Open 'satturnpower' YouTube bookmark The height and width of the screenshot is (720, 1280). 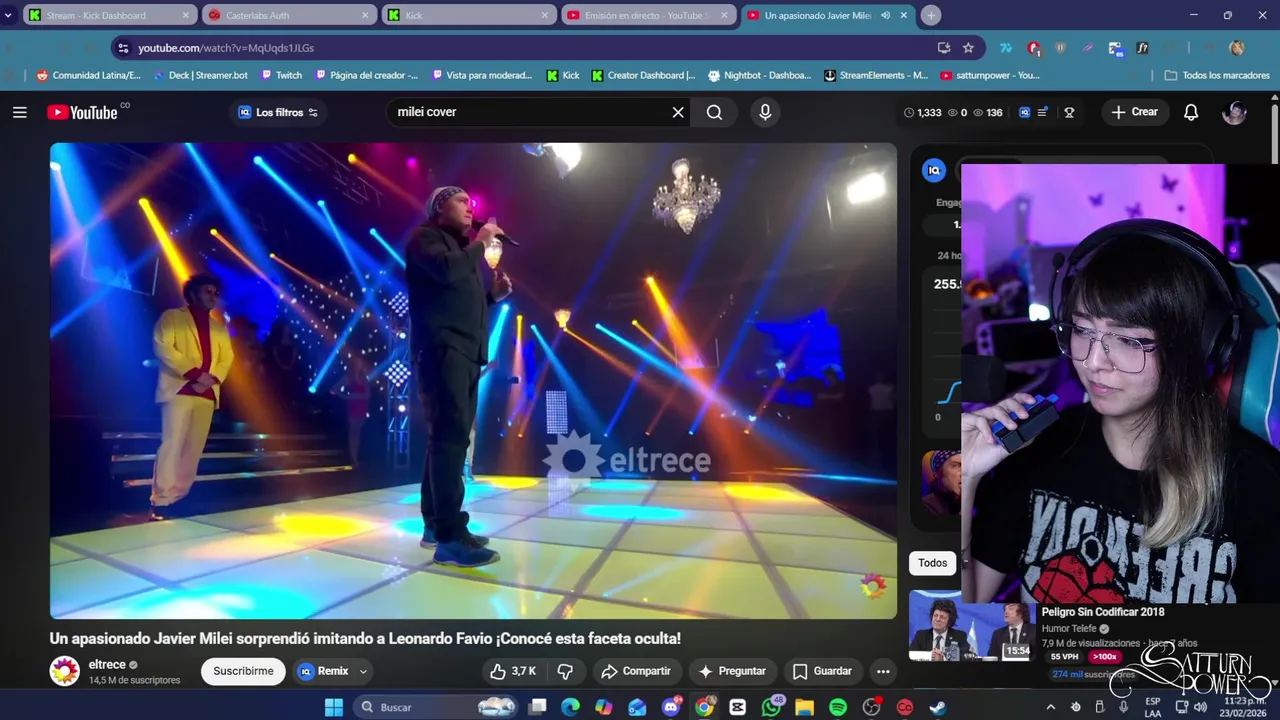tap(990, 75)
